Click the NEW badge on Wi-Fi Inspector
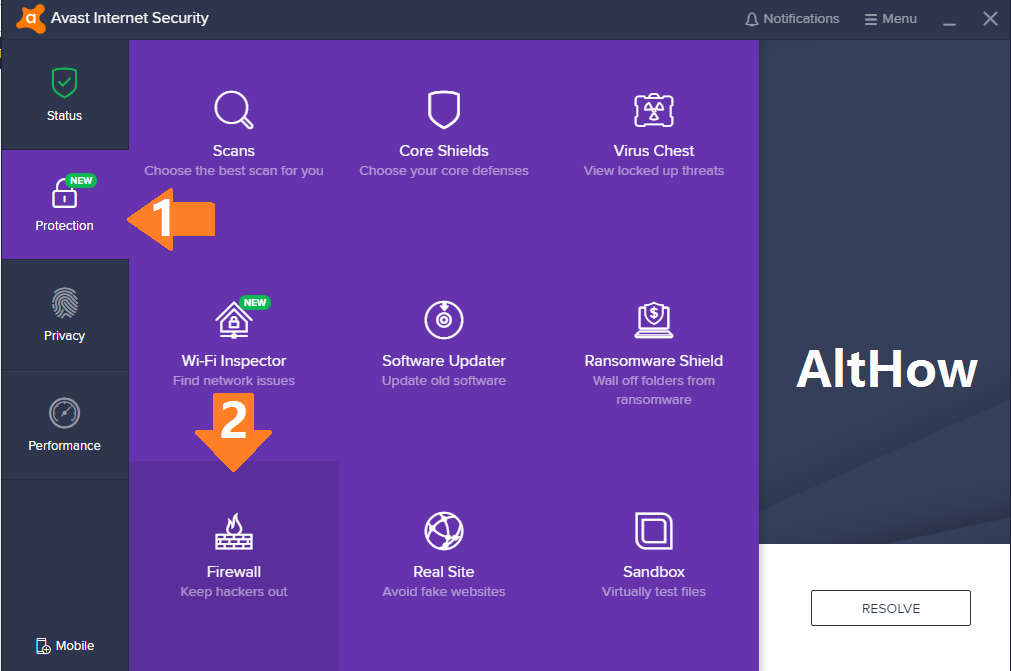This screenshot has height=671, width=1011. pos(255,302)
